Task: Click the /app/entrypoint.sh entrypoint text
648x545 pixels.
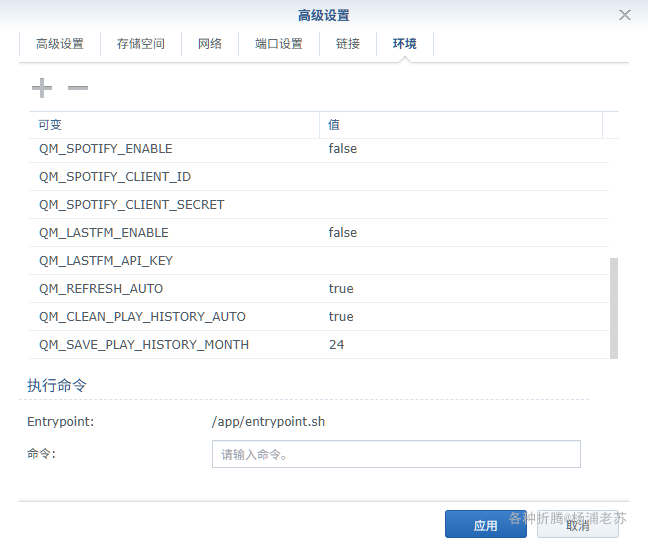Action: coord(269,422)
